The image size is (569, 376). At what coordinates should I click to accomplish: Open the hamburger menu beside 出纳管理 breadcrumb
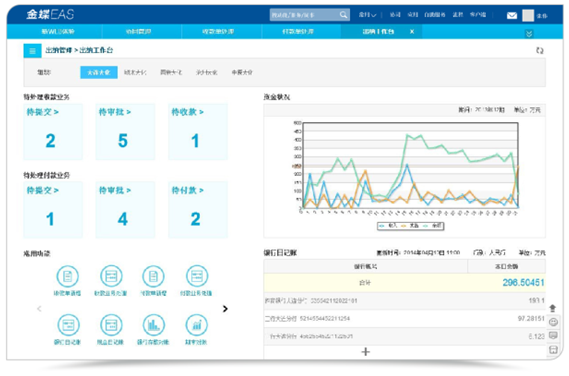pyautogui.click(x=32, y=51)
